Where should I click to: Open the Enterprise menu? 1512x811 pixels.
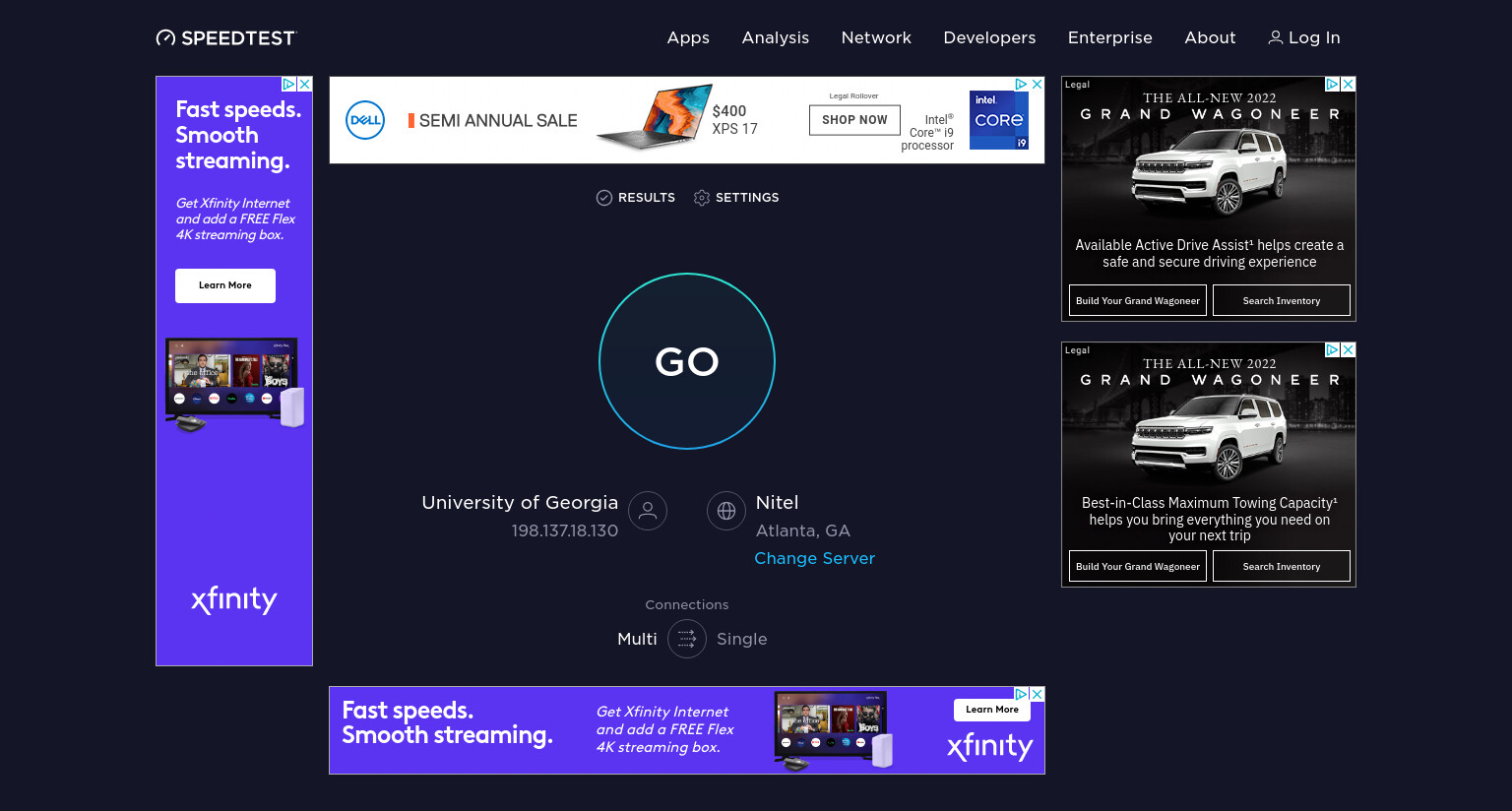[x=1110, y=37]
